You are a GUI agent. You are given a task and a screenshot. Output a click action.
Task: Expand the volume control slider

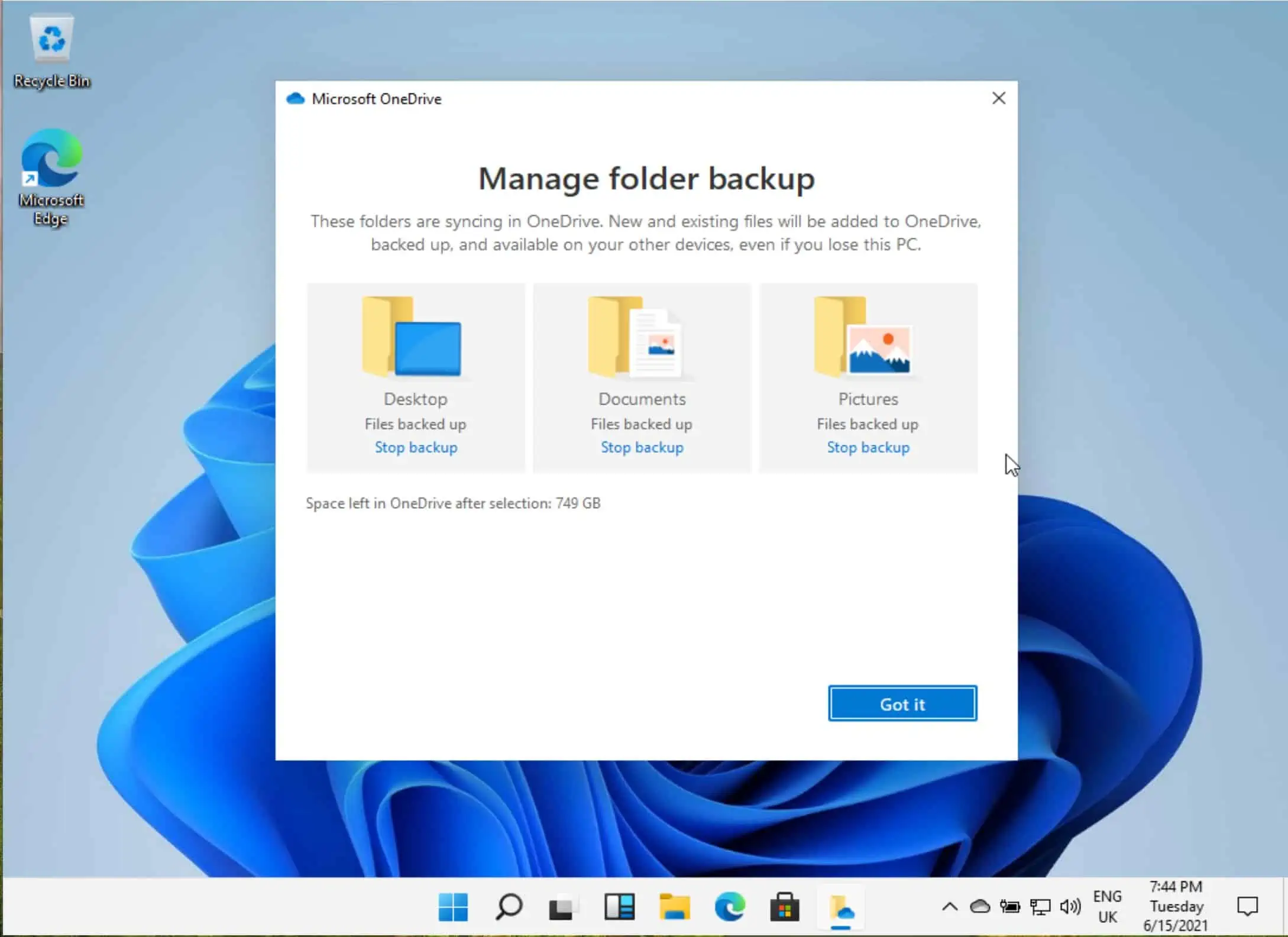tap(1071, 907)
